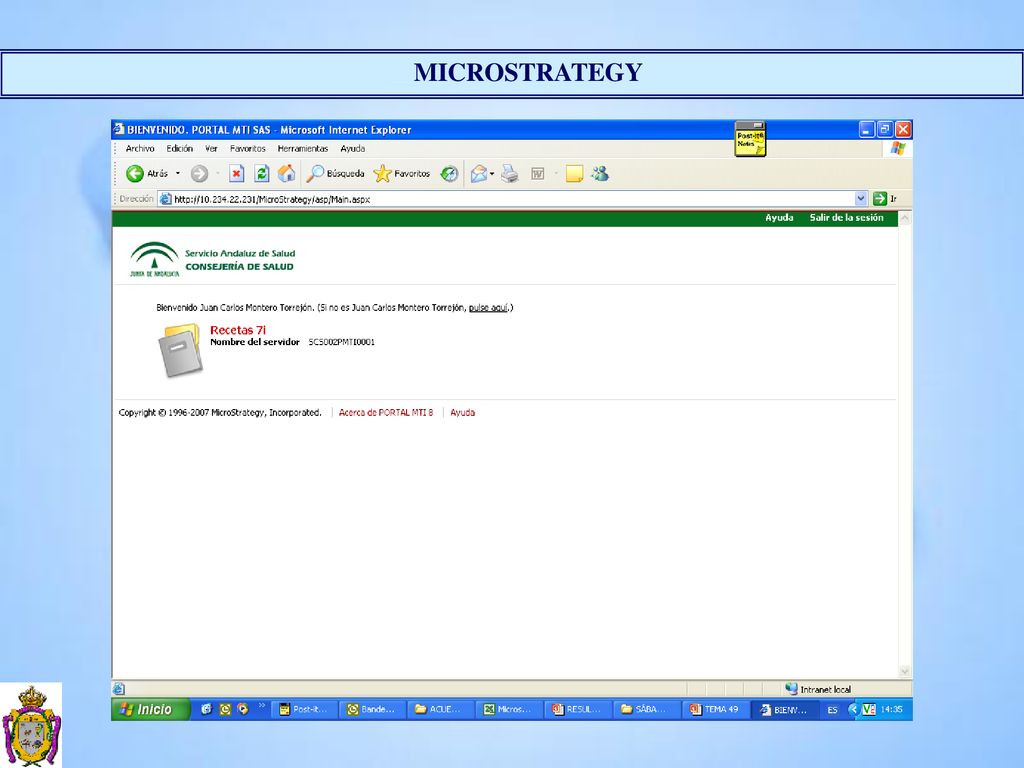Expand the Mail dropdown arrow

tap(492, 174)
